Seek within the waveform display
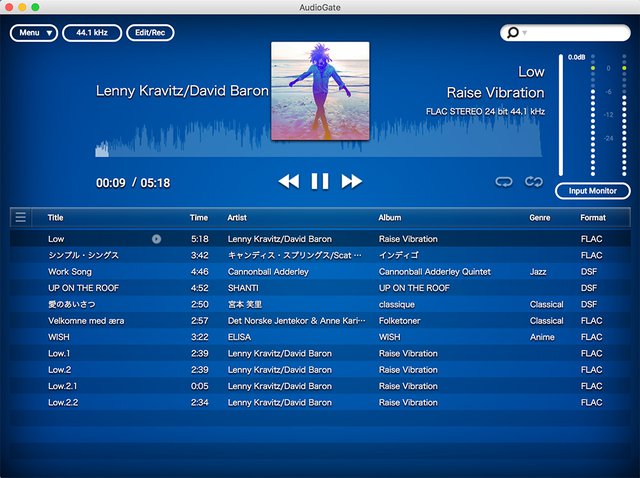 click(x=318, y=137)
